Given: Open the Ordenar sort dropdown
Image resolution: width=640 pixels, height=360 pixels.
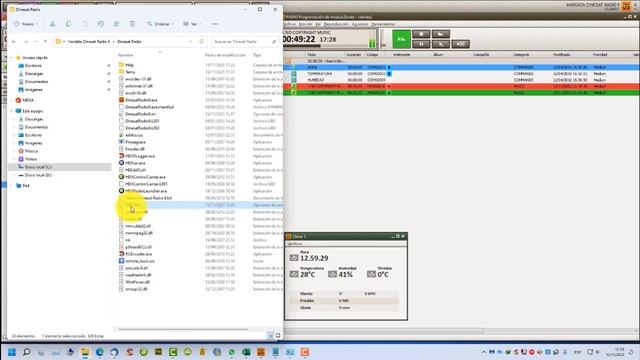Looking at the screenshot, I should tap(160, 24).
